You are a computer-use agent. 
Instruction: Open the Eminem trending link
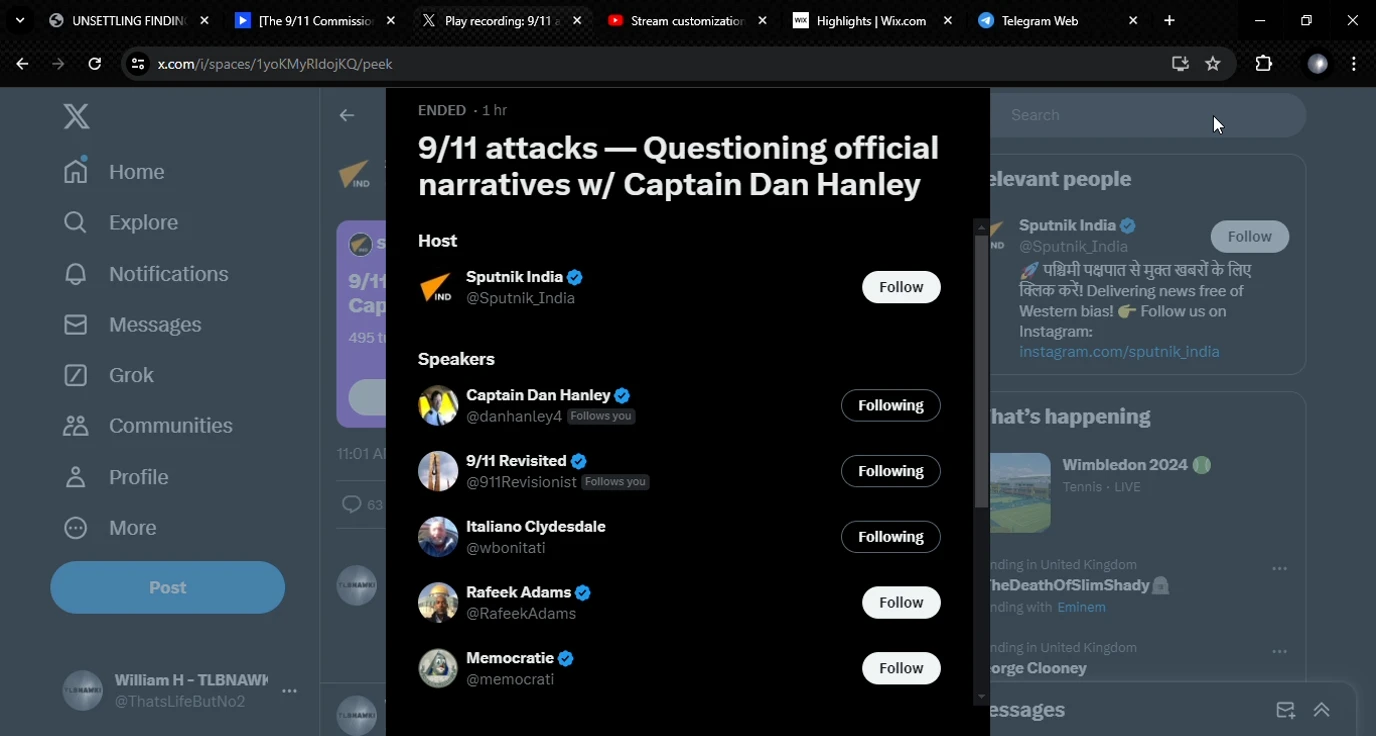point(1081,607)
